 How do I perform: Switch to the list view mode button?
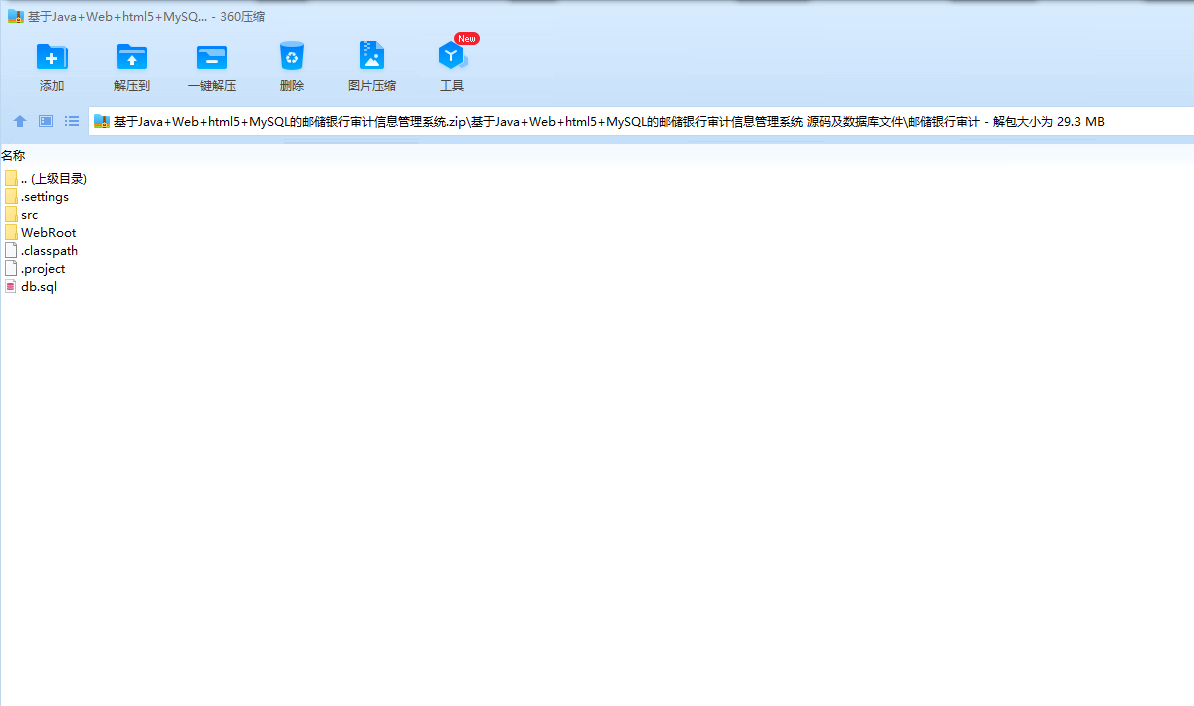(72, 121)
